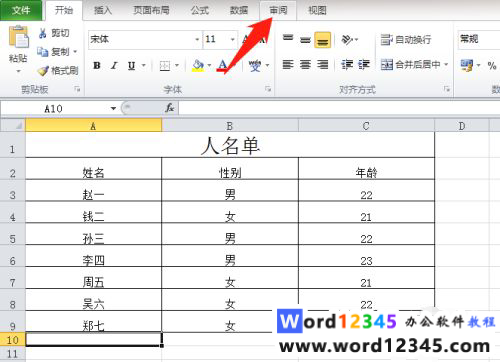This screenshot has width=500, height=362.
Task: Toggle Italic formatting
Action: (x=114, y=65)
